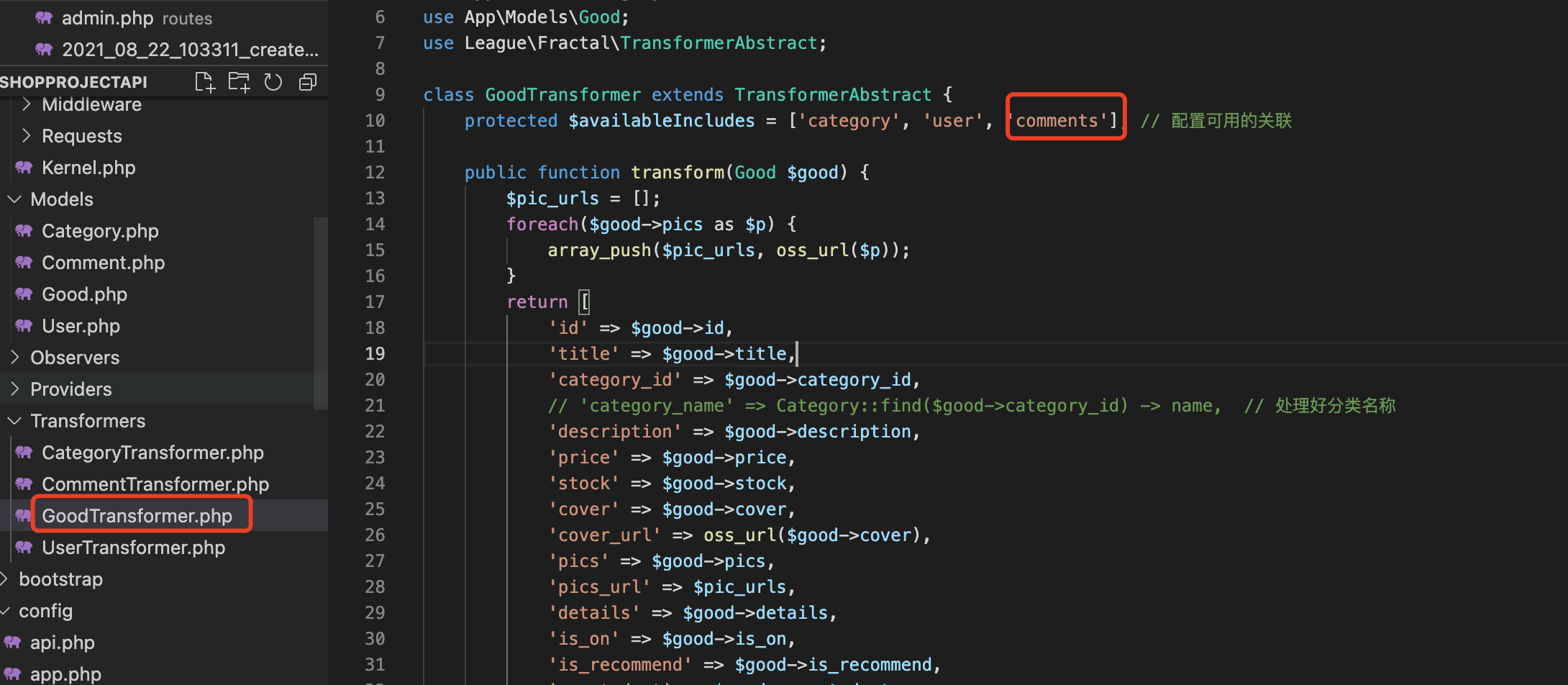Viewport: 1568px width, 685px height.
Task: Click the PHP icon beside CommentTransformer.php
Action: (x=24, y=484)
